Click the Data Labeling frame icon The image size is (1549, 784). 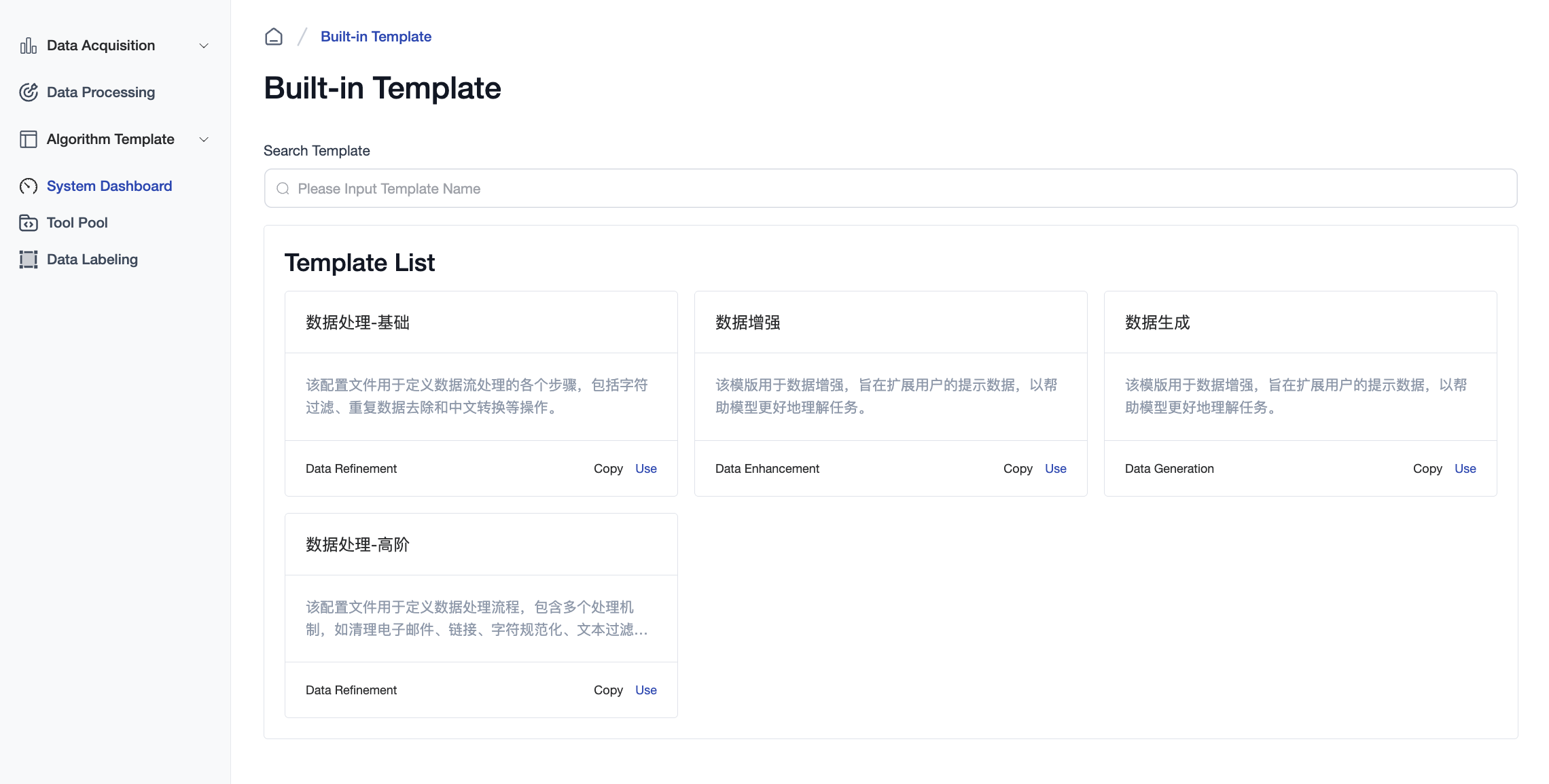(x=28, y=260)
